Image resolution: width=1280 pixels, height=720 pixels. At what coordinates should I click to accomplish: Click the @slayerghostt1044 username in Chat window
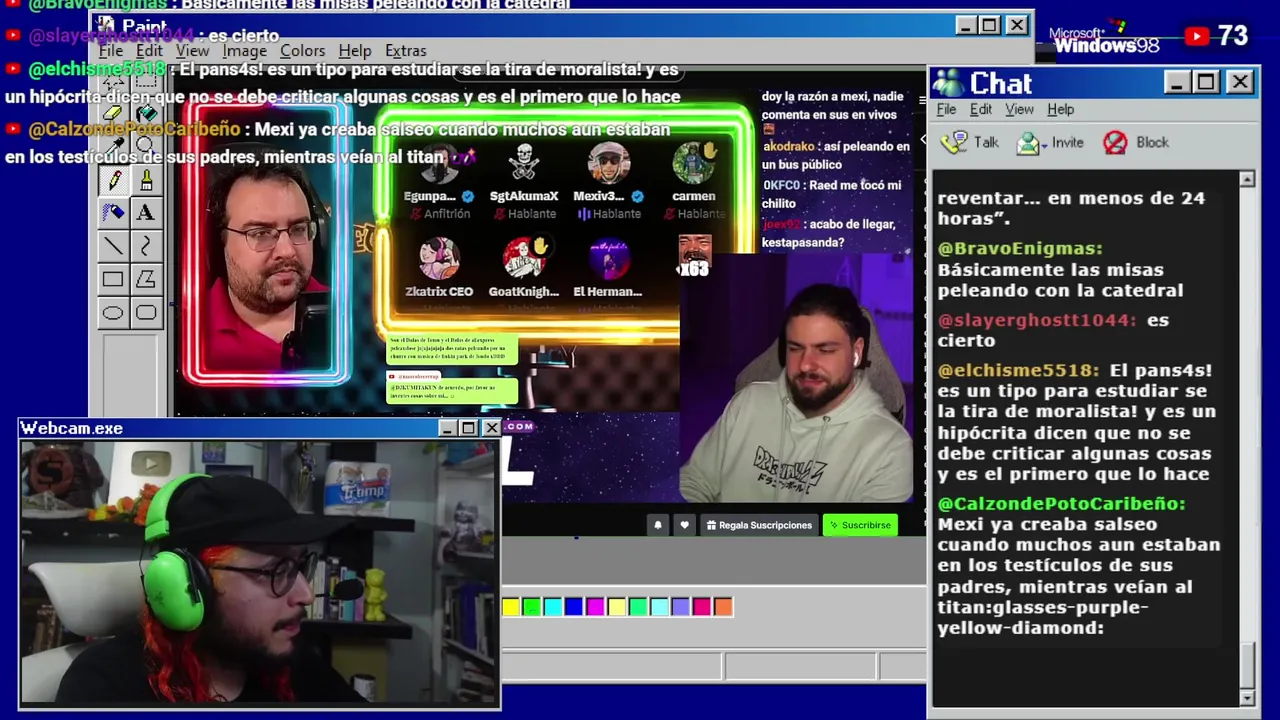[1037, 320]
